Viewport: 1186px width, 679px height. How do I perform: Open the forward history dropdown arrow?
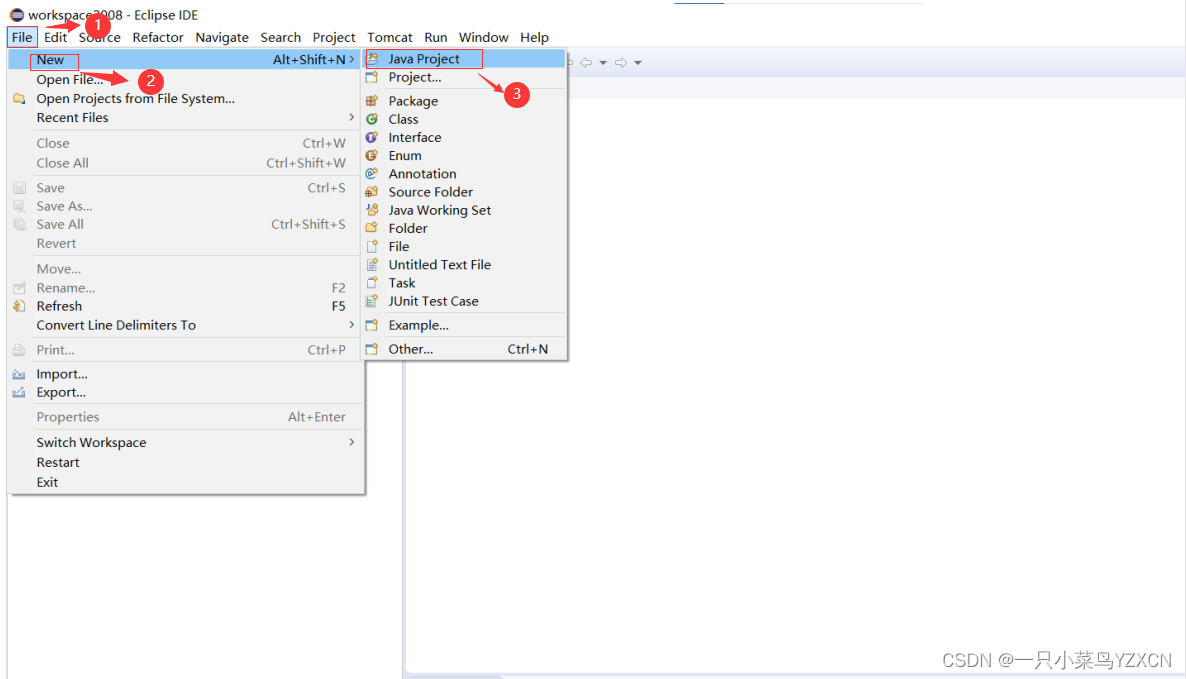point(638,63)
